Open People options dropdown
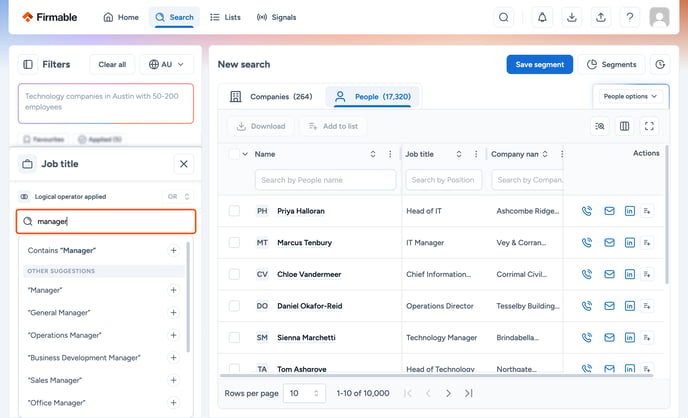The image size is (688, 418). [x=630, y=96]
